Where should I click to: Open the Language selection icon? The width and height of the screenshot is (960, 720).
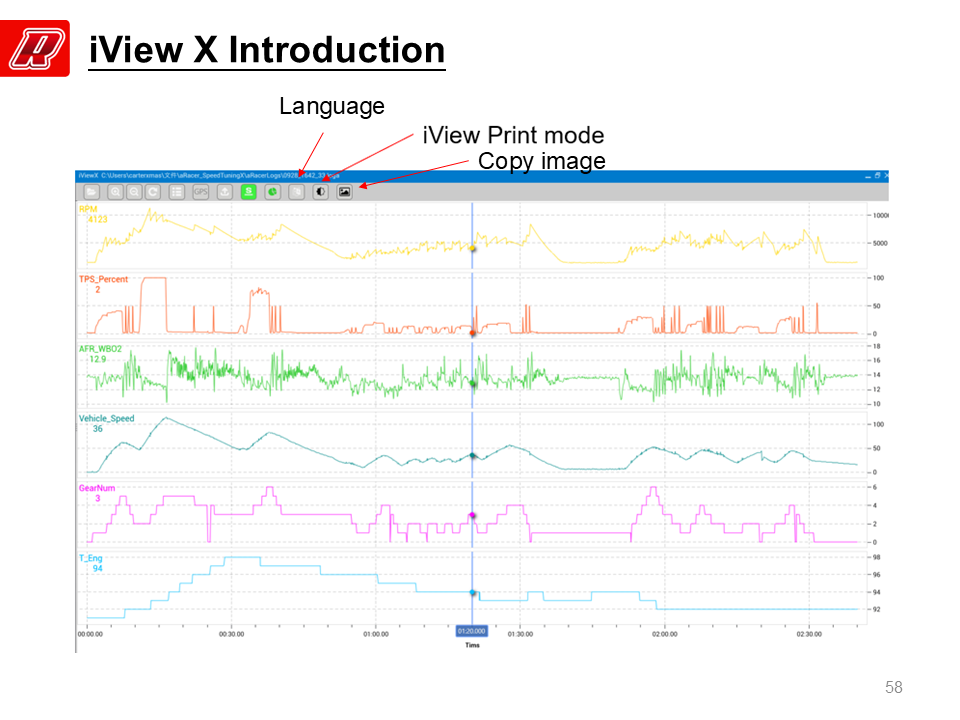(296, 192)
